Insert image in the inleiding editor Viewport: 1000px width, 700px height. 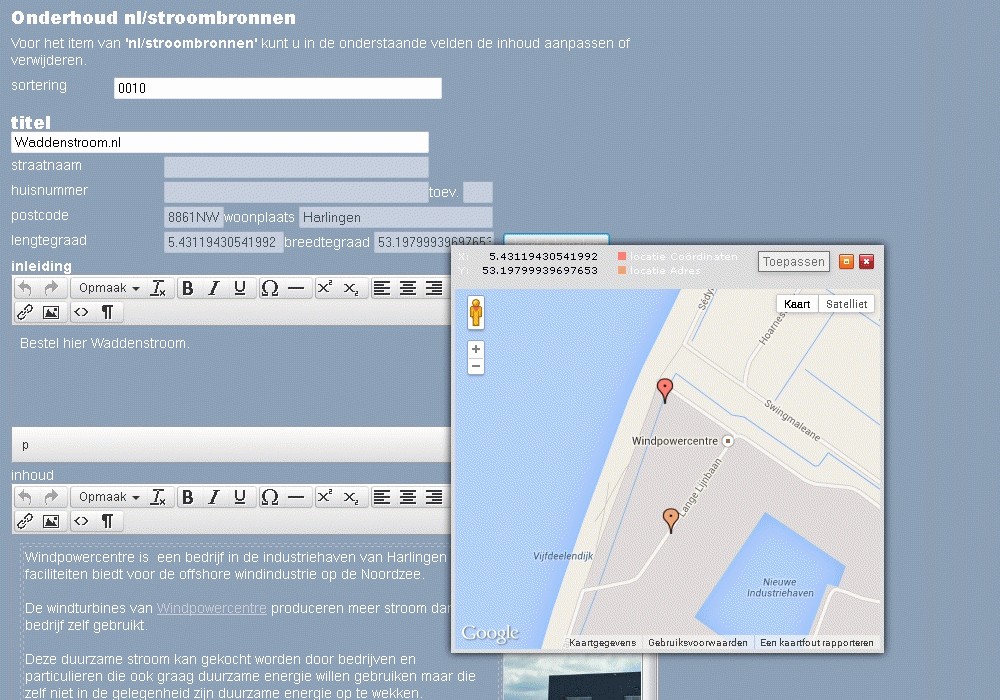point(51,312)
